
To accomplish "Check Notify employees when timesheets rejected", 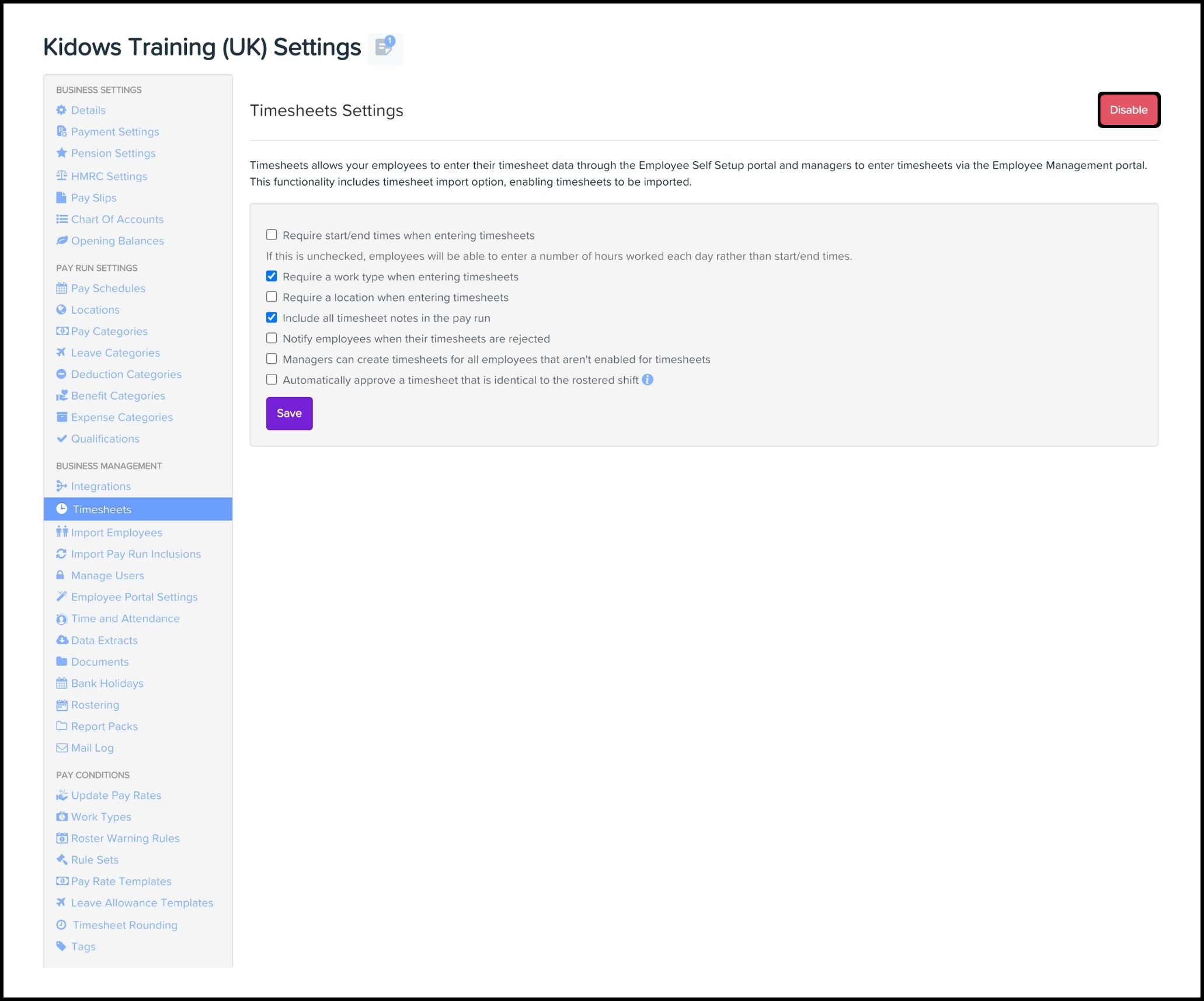I will [272, 338].
